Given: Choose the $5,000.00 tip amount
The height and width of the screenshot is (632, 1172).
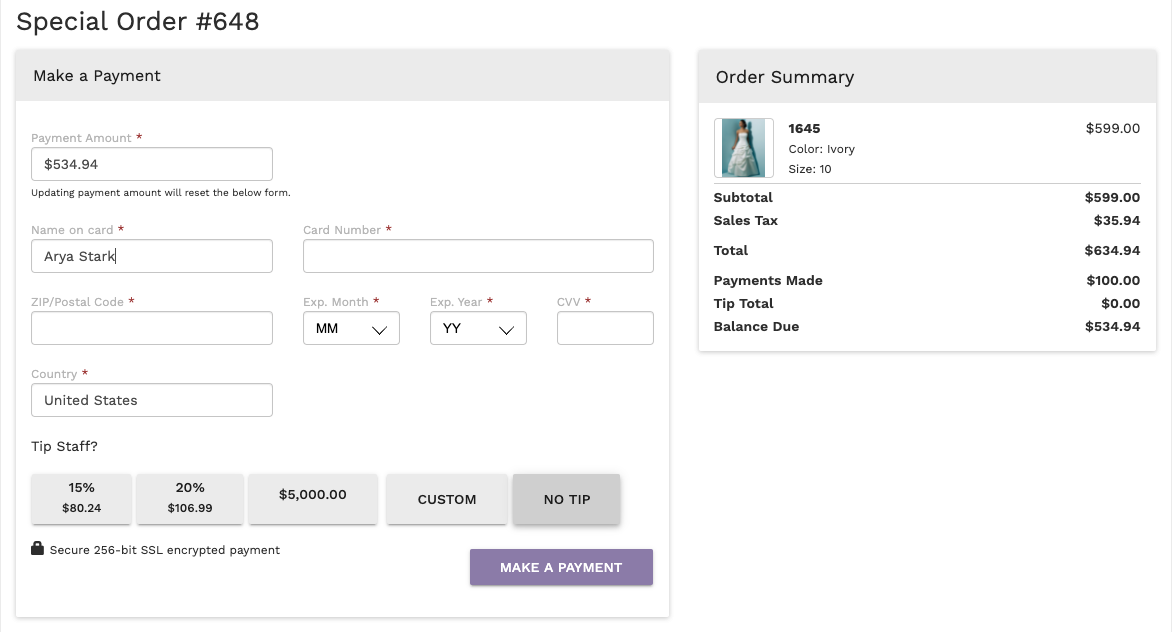Looking at the screenshot, I should (312, 498).
